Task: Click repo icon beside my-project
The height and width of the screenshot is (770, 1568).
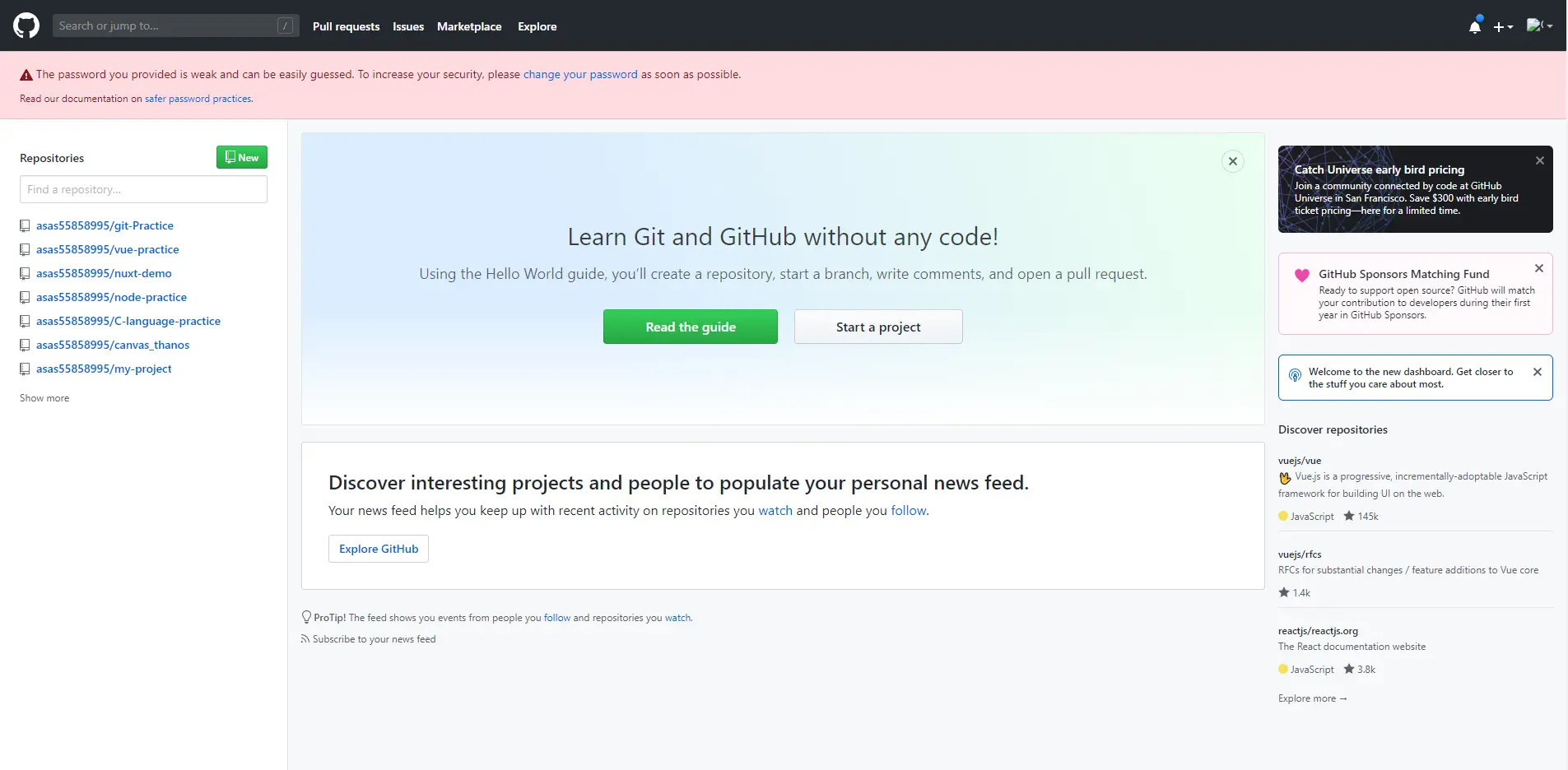Action: pyautogui.click(x=25, y=369)
